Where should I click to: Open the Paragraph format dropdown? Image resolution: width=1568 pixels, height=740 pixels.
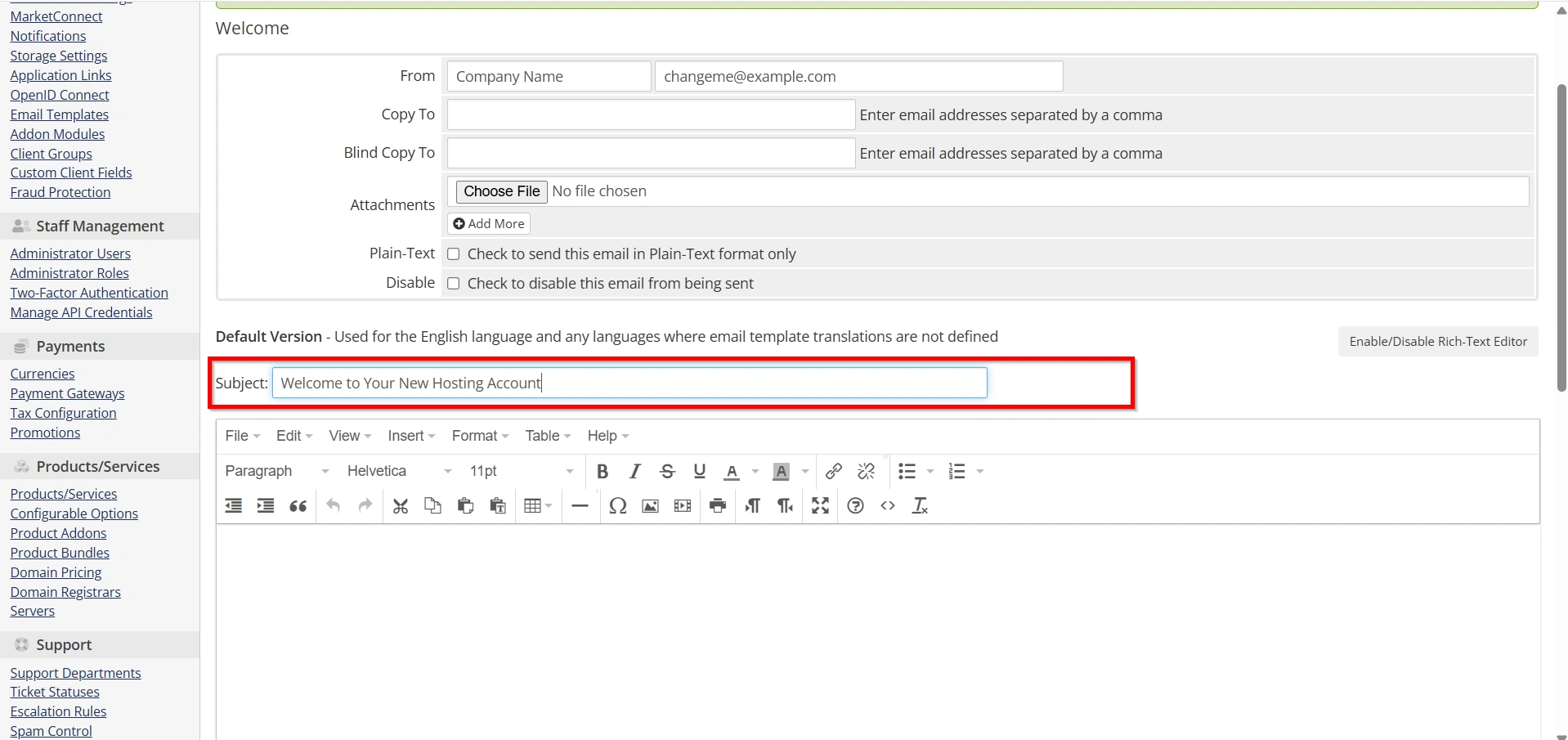277,471
